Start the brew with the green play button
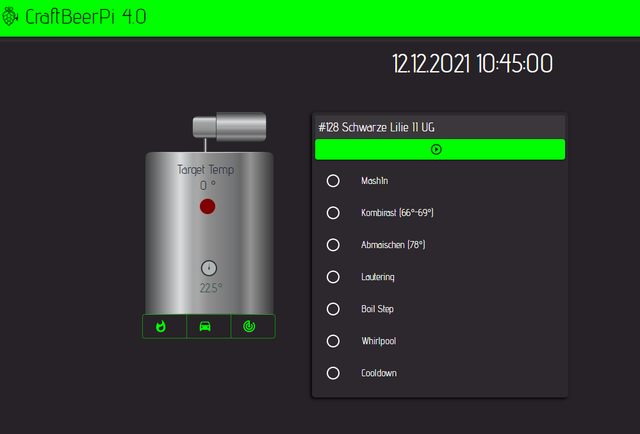 point(440,149)
